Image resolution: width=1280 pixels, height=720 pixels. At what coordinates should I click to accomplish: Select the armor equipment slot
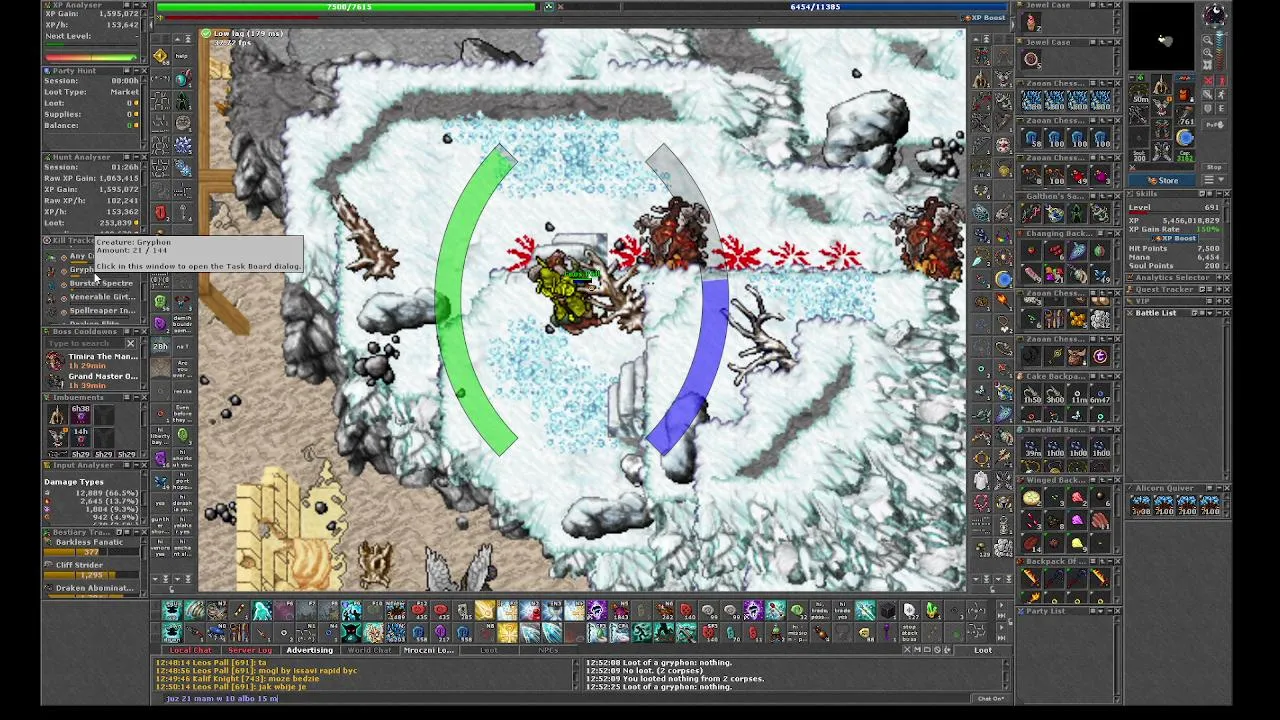(1162, 107)
